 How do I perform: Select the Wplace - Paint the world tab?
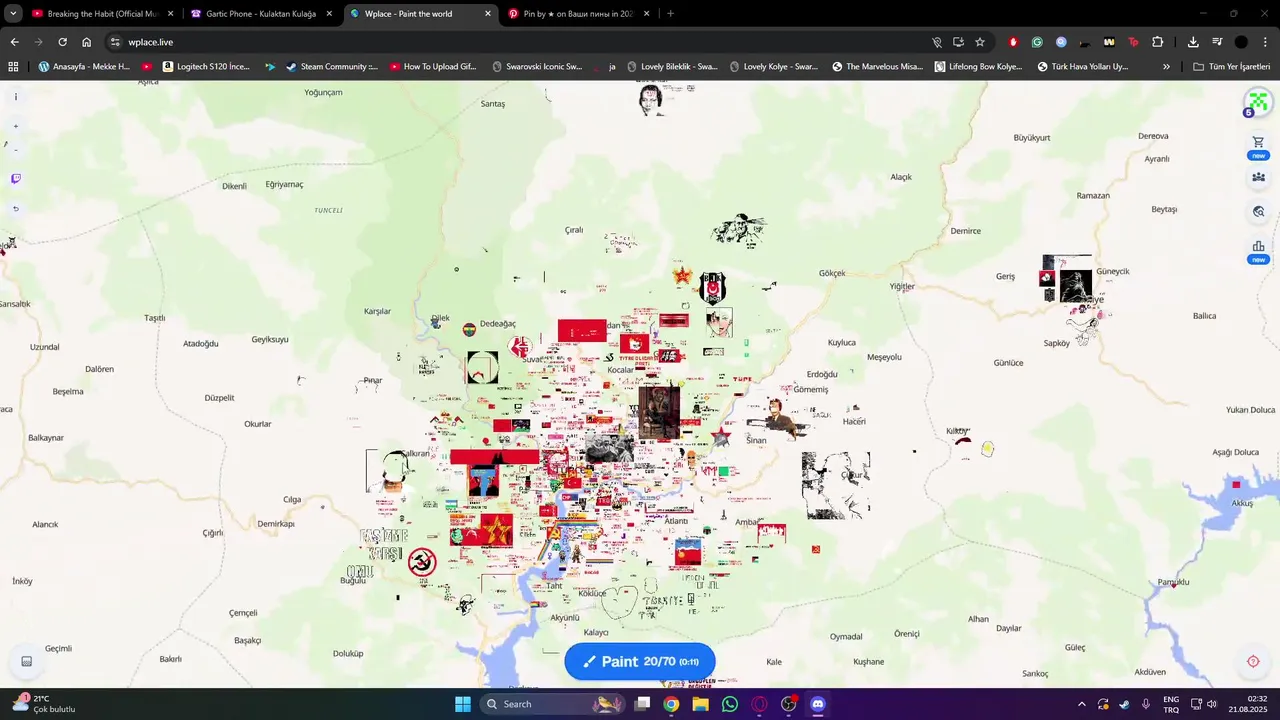420,14
